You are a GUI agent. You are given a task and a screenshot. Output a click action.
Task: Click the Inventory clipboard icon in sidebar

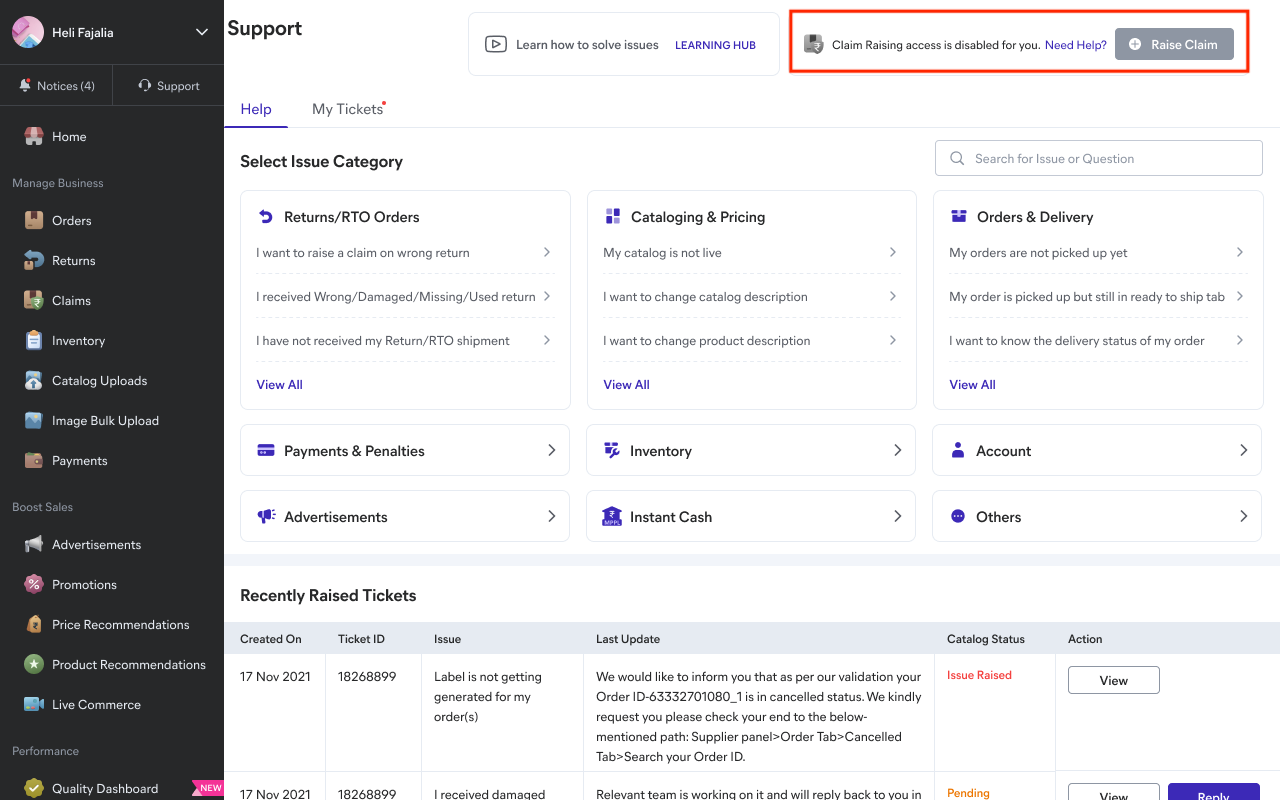click(34, 341)
